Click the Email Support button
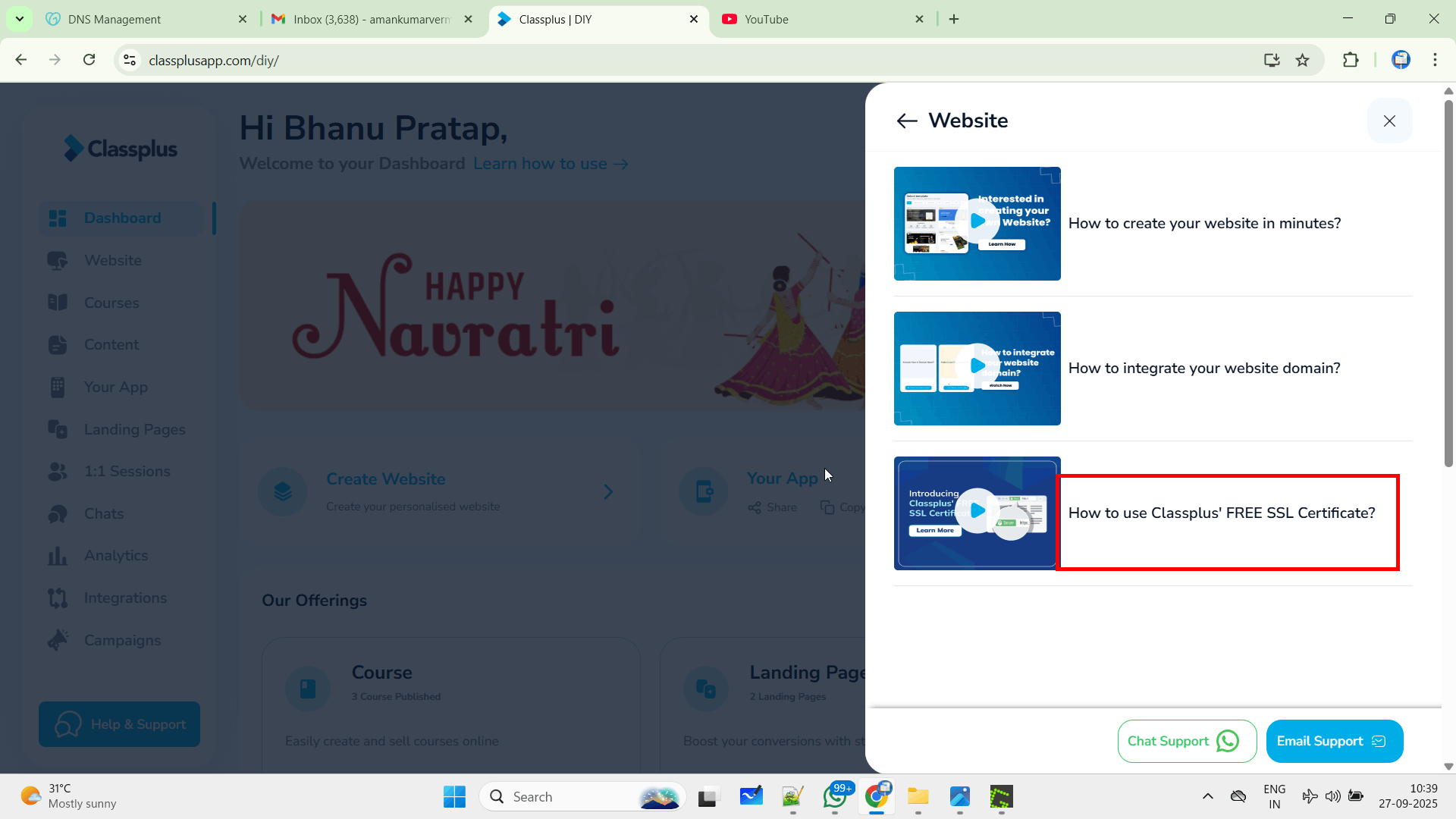The width and height of the screenshot is (1456, 819). 1334,741
